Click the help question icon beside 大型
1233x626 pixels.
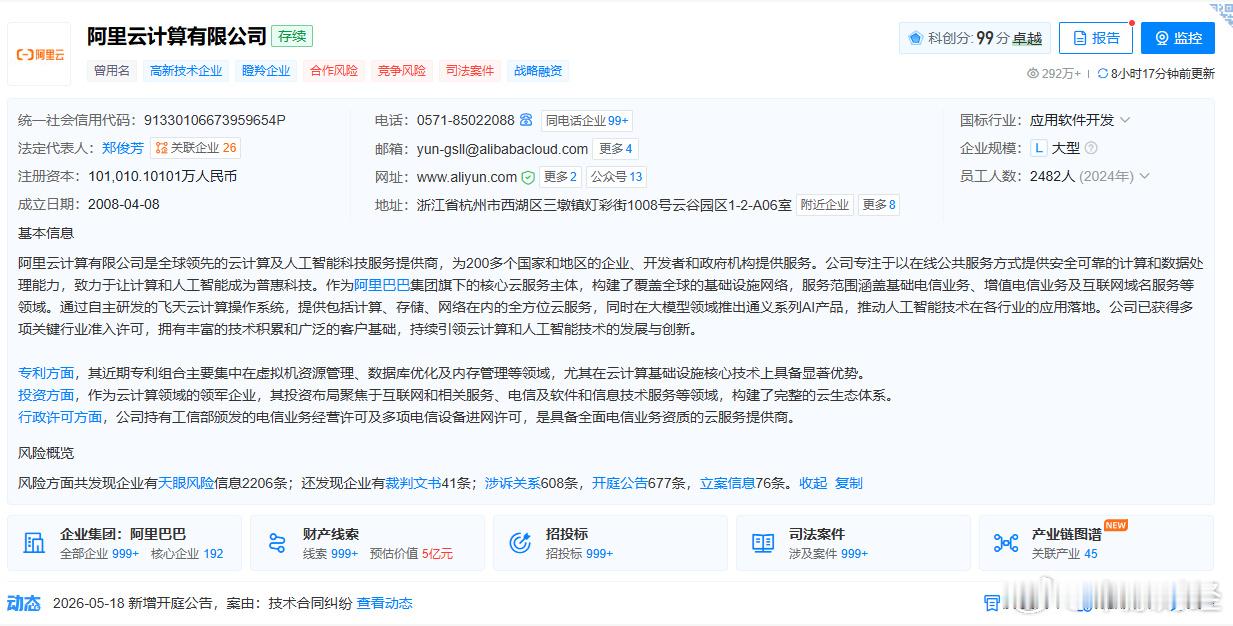point(1091,148)
